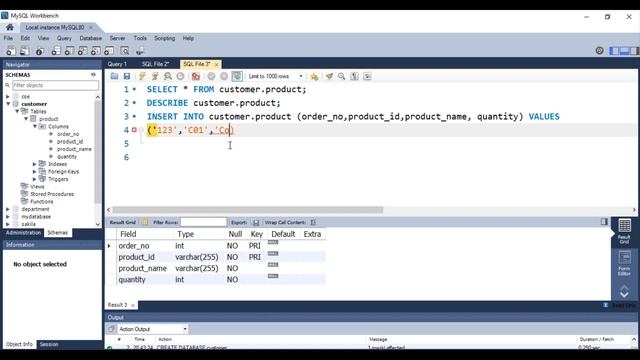Click the create new stored procedure icon
This screenshot has height=360, width=640.
(96, 51)
